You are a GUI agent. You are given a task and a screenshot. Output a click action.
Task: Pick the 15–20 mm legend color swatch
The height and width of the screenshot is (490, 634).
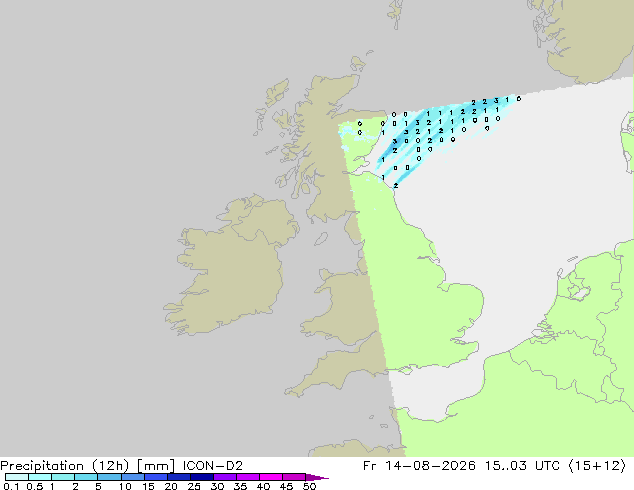[x=156, y=477]
